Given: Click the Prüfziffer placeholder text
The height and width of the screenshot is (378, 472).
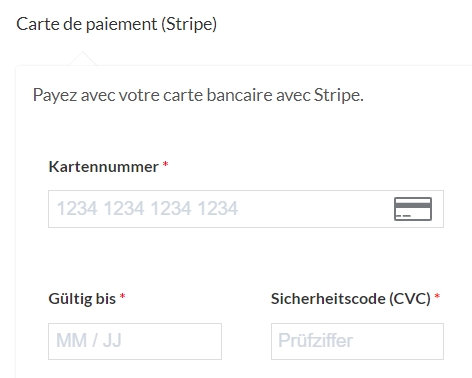Looking at the screenshot, I should coord(315,340).
